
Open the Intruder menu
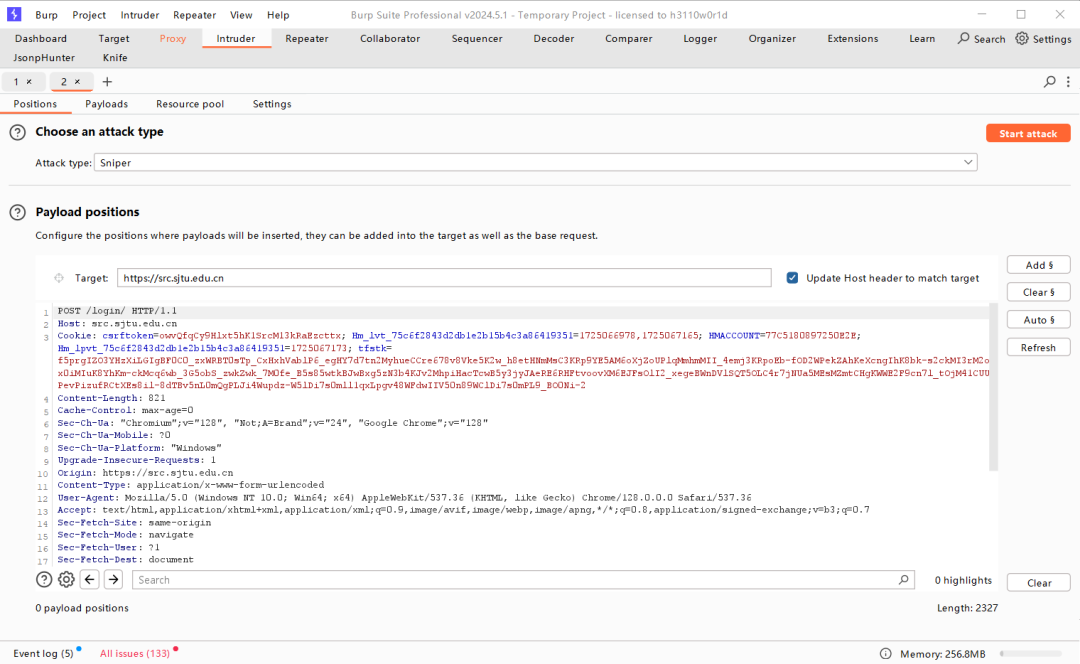coord(140,14)
